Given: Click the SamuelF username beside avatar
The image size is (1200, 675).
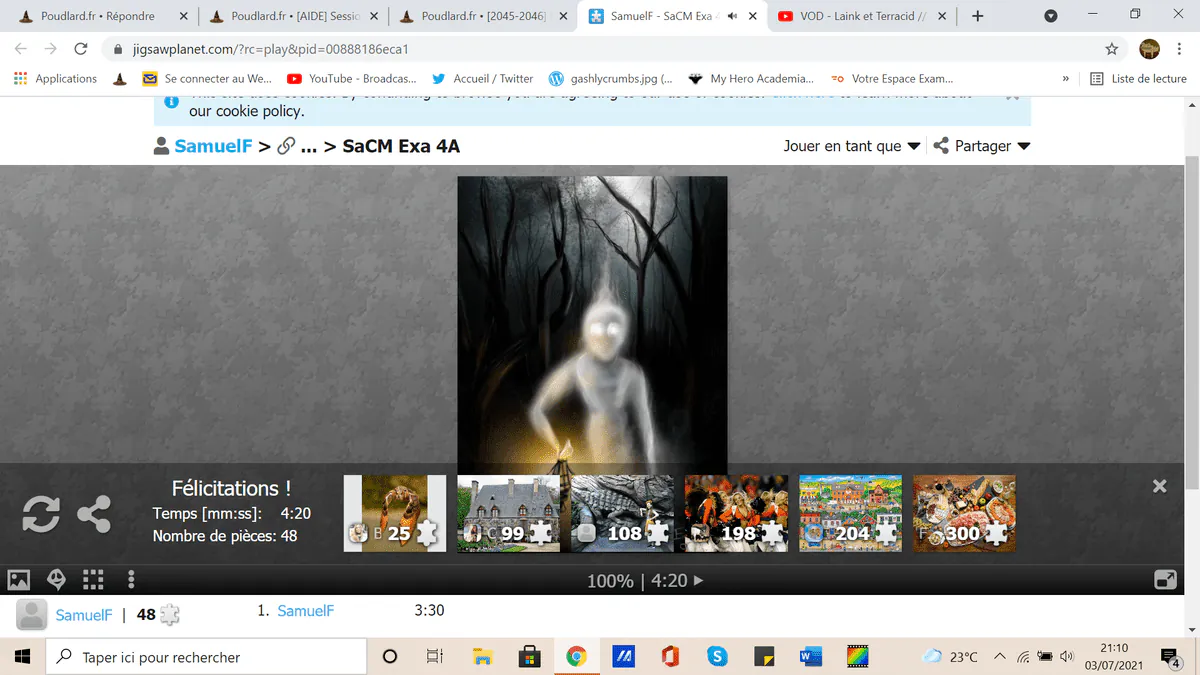Looking at the screenshot, I should point(84,615).
